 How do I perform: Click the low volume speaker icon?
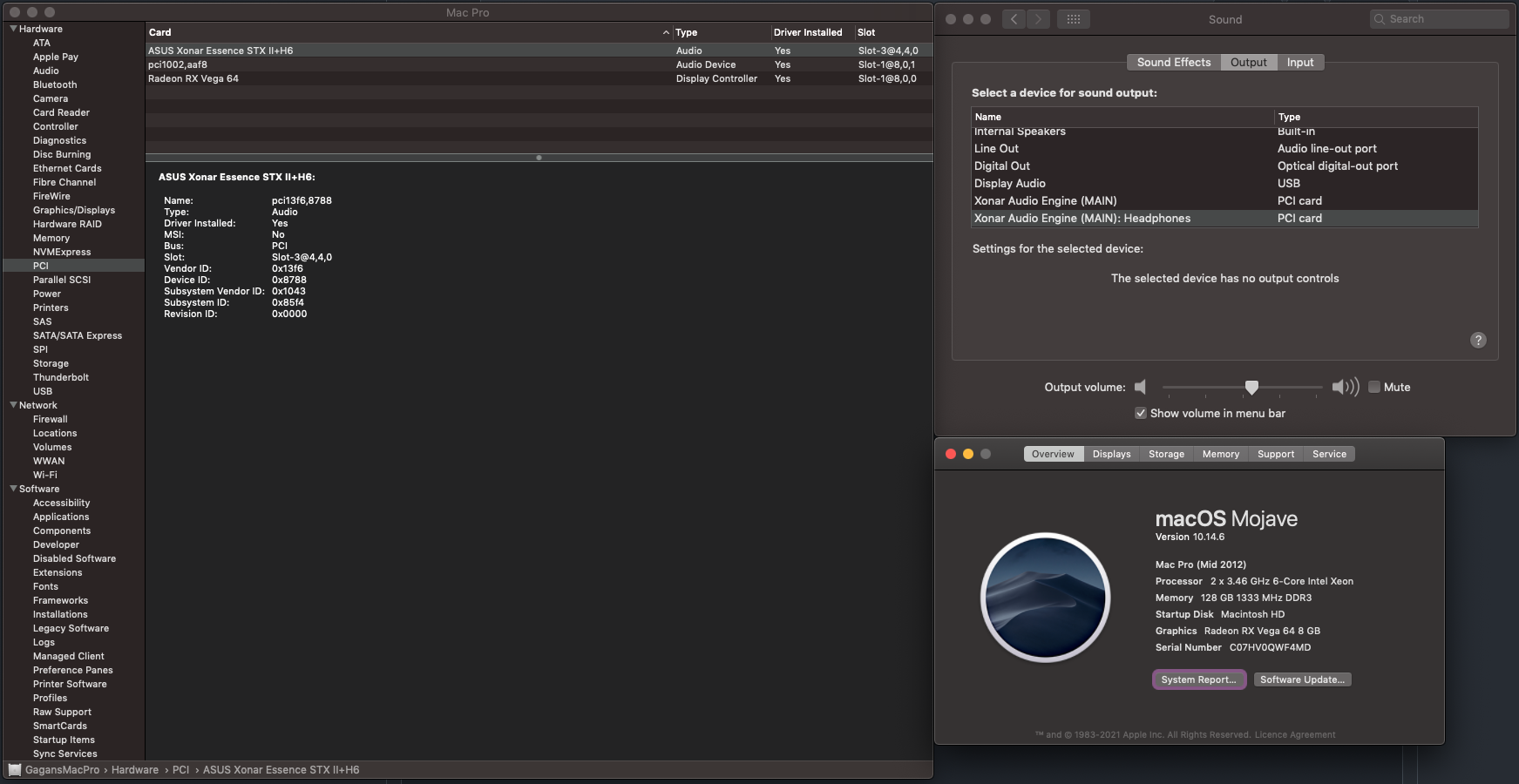pos(1140,387)
